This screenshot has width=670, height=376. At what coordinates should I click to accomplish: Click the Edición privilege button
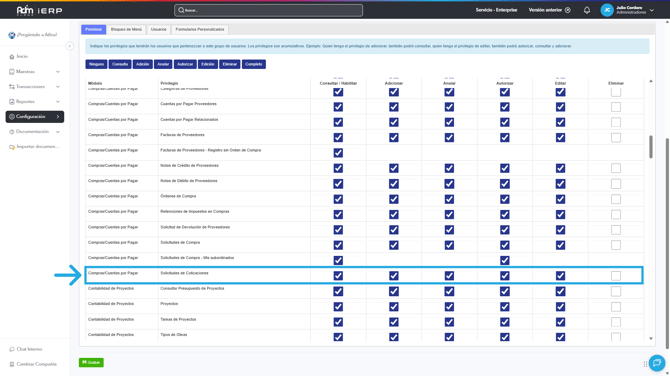[x=208, y=64]
